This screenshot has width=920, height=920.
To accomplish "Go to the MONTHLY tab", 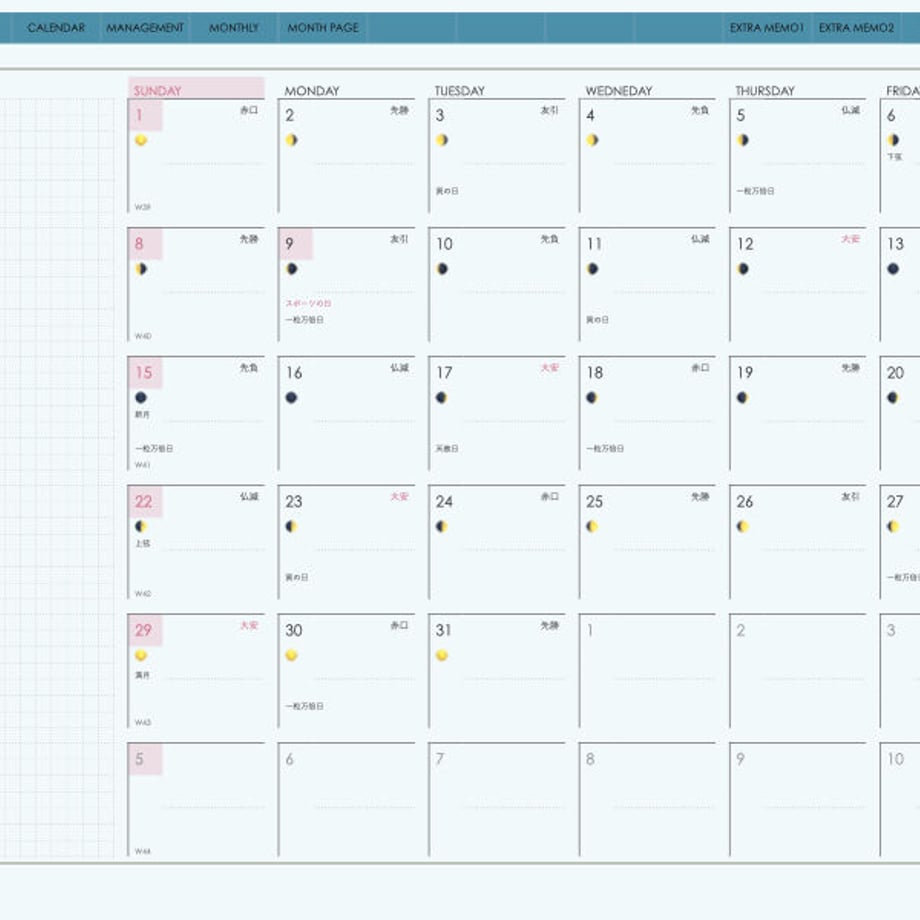I will [x=234, y=28].
